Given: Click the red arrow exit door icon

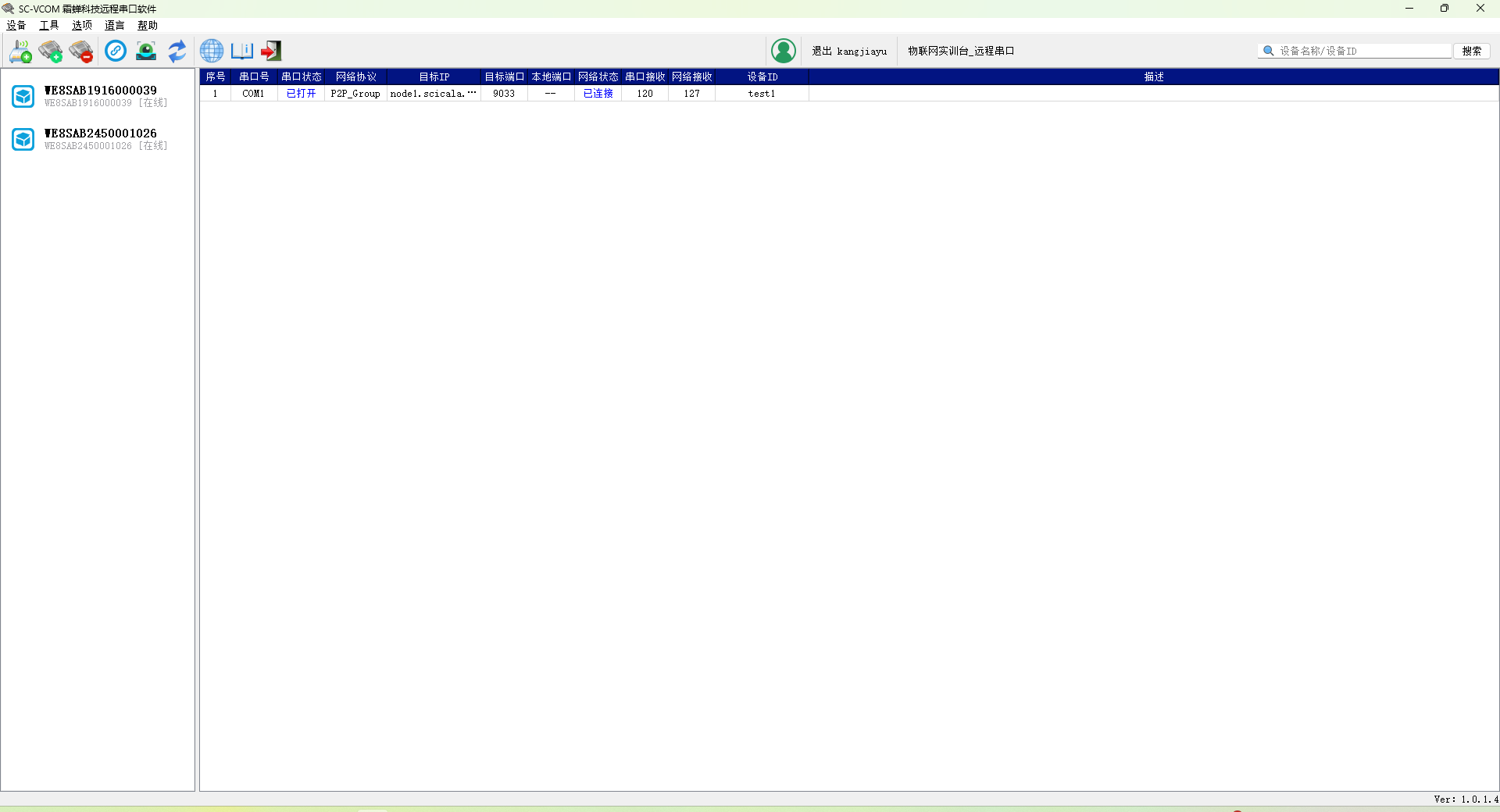Looking at the screenshot, I should tap(271, 52).
